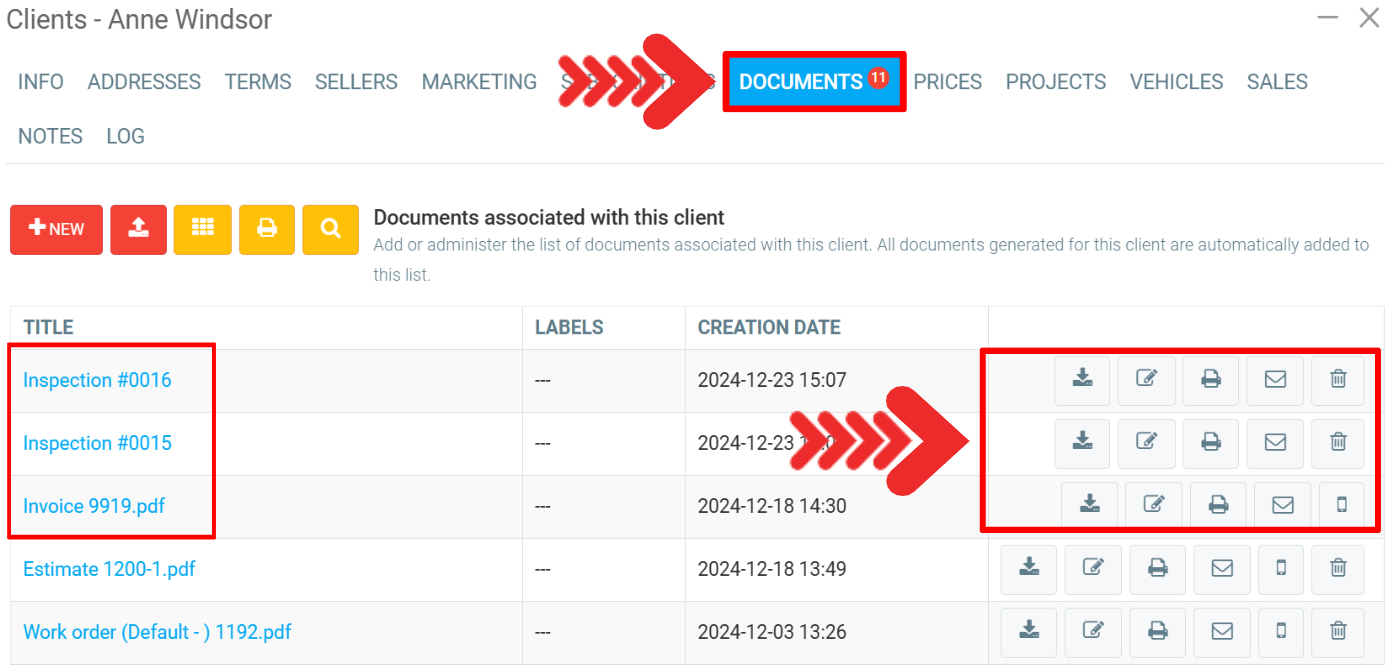The image size is (1385, 667).
Task: Go to the ADDRESSES tab
Action: 144,82
